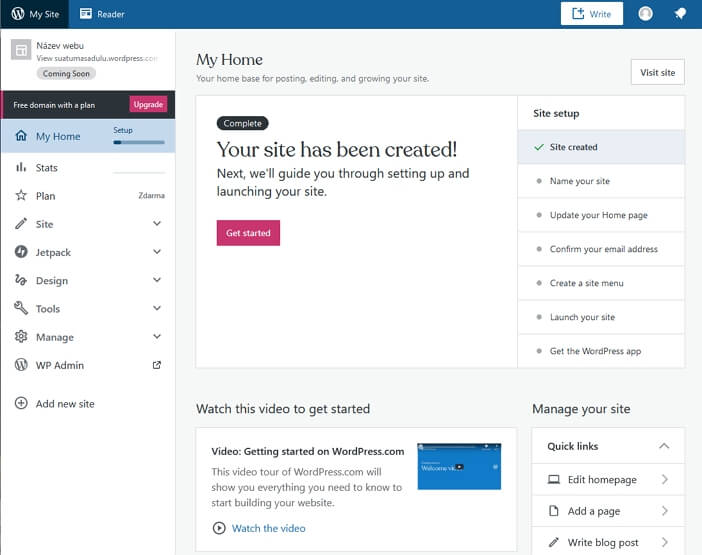Expand the Tools menu chevron
The image size is (702, 555).
[x=157, y=308]
